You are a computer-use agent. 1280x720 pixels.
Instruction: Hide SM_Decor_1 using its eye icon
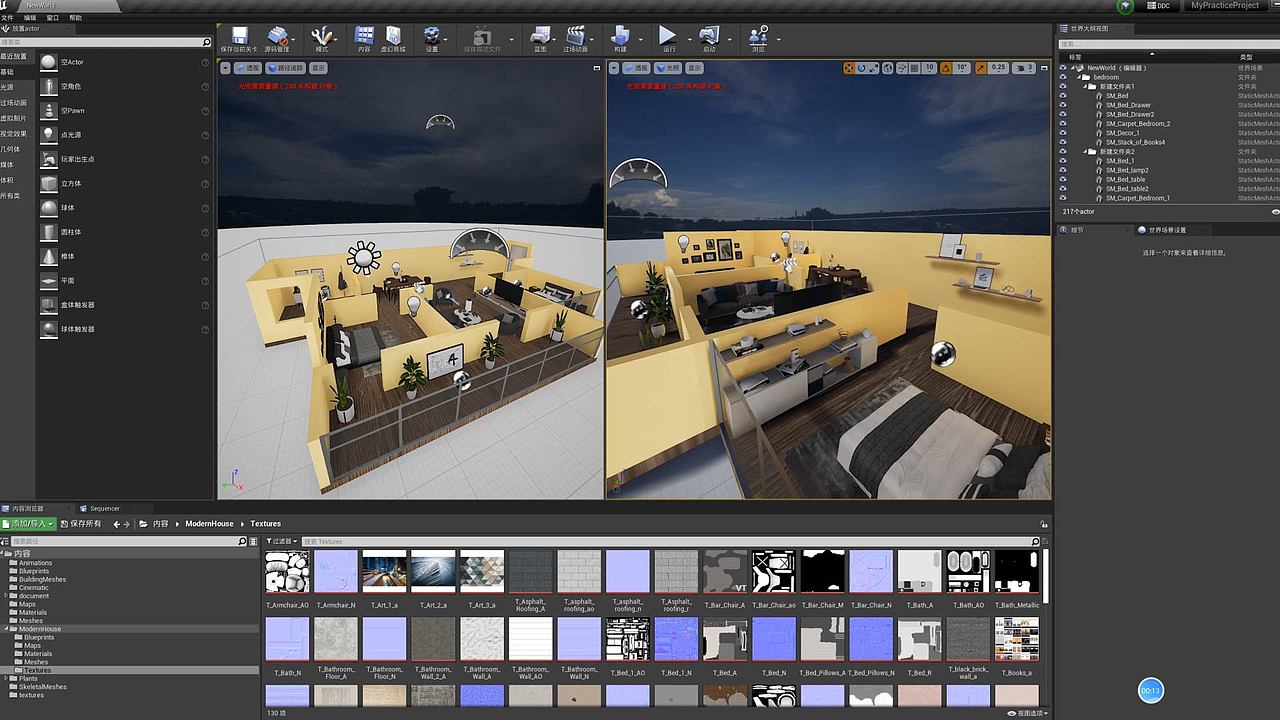click(1063, 133)
